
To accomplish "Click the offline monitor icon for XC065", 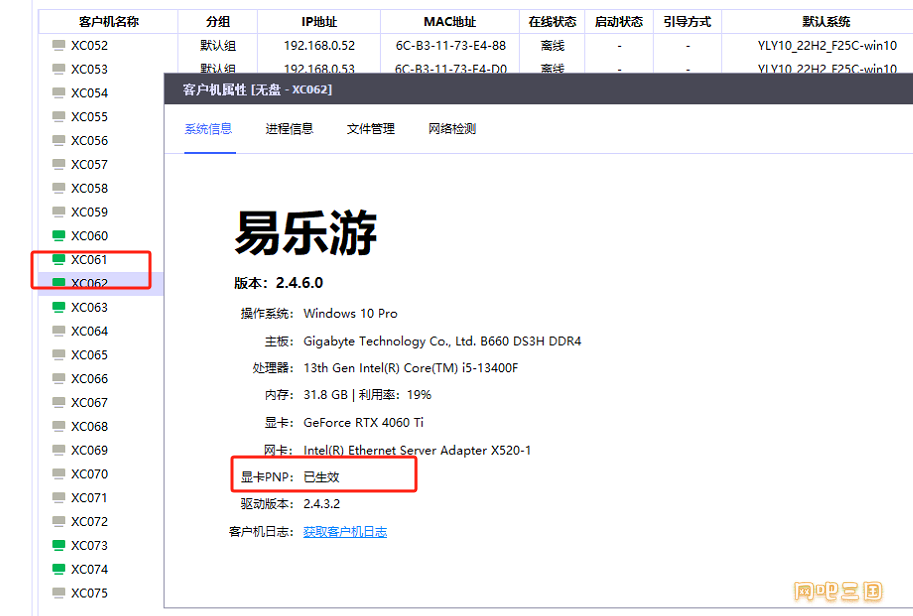I will [58, 355].
